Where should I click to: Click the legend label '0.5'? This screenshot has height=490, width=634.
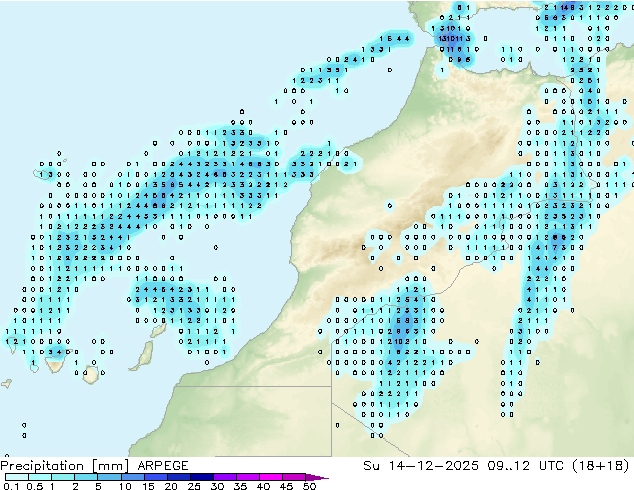coord(35,486)
